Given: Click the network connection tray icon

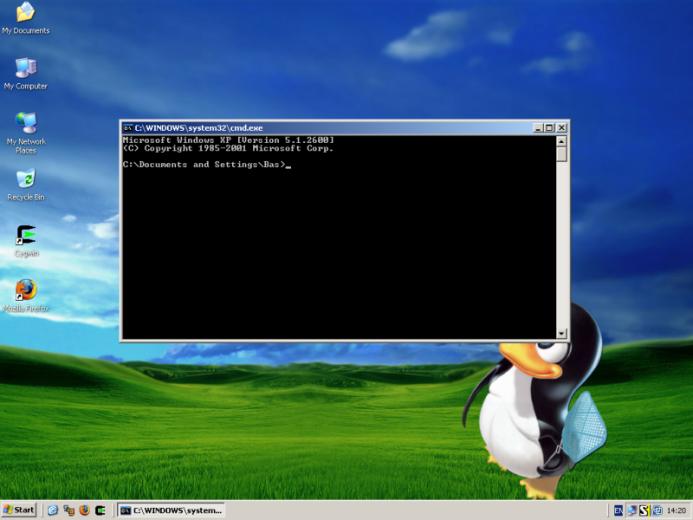Looking at the screenshot, I should pyautogui.click(x=632, y=511).
